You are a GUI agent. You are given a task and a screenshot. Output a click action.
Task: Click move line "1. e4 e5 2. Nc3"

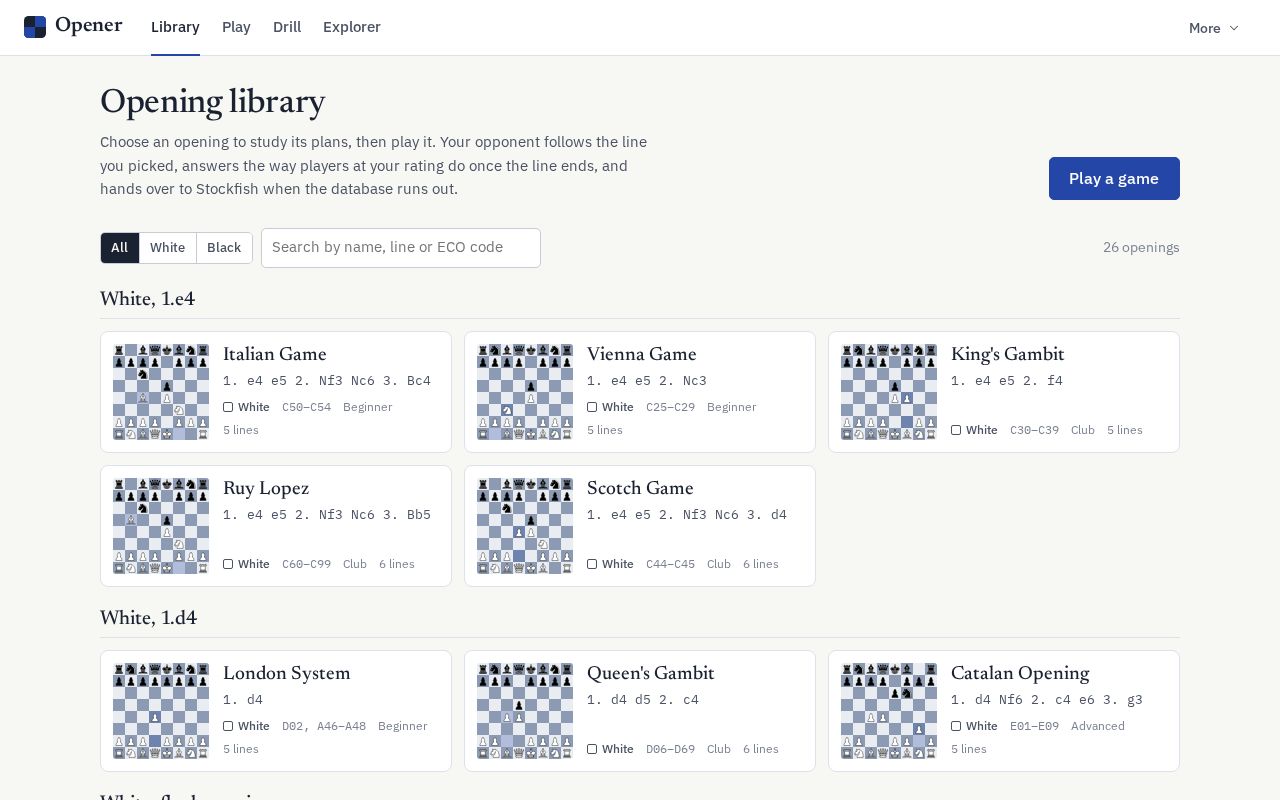pyautogui.click(x=647, y=381)
